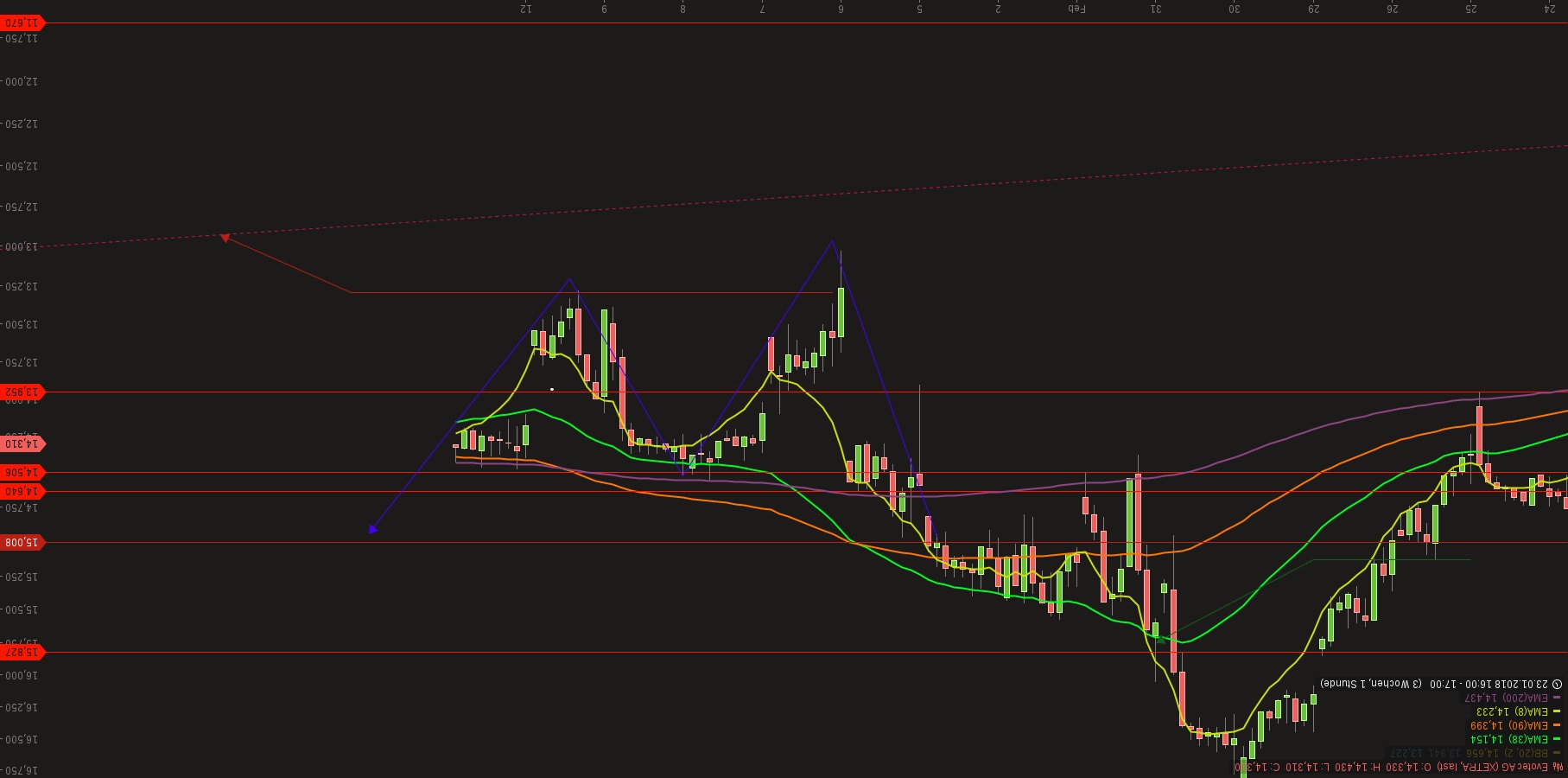Select the 15,008 horizontal price line label

point(22,541)
